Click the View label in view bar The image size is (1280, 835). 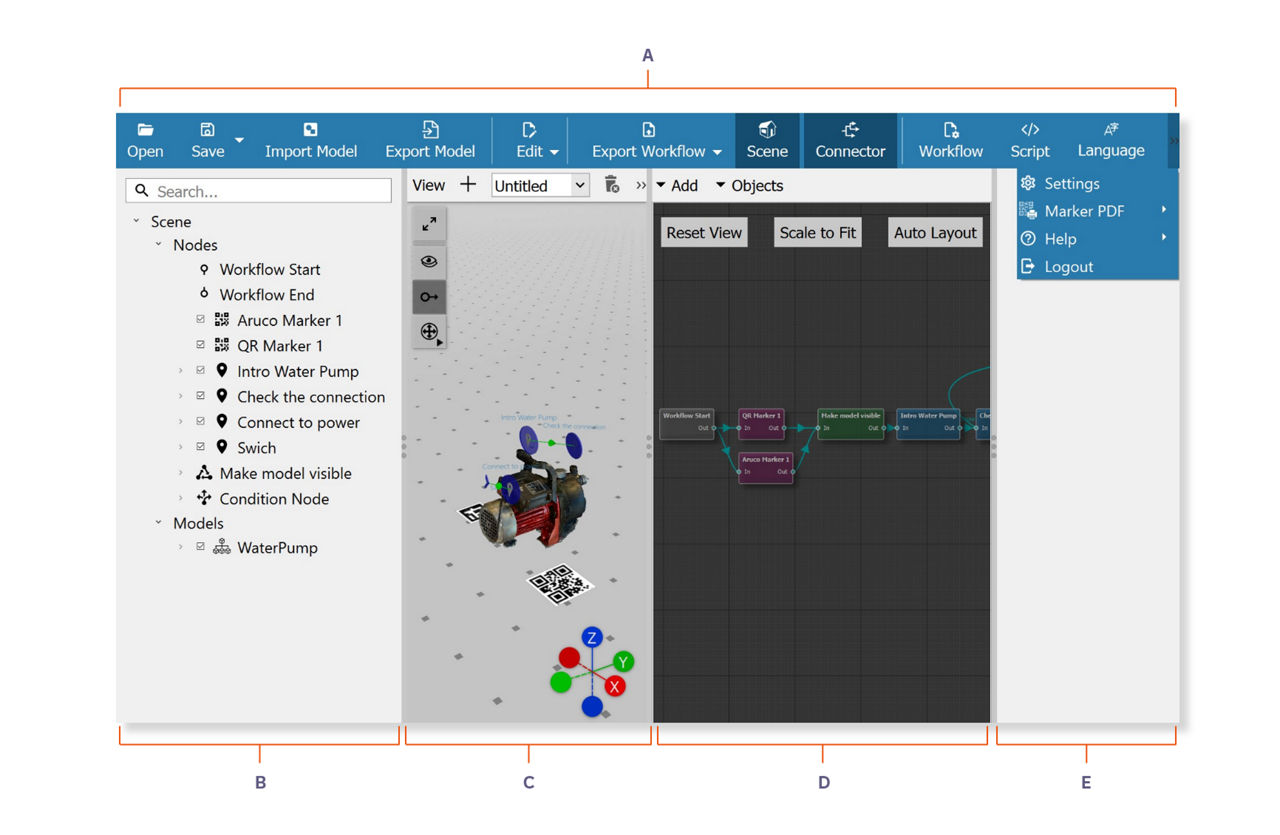pos(428,185)
